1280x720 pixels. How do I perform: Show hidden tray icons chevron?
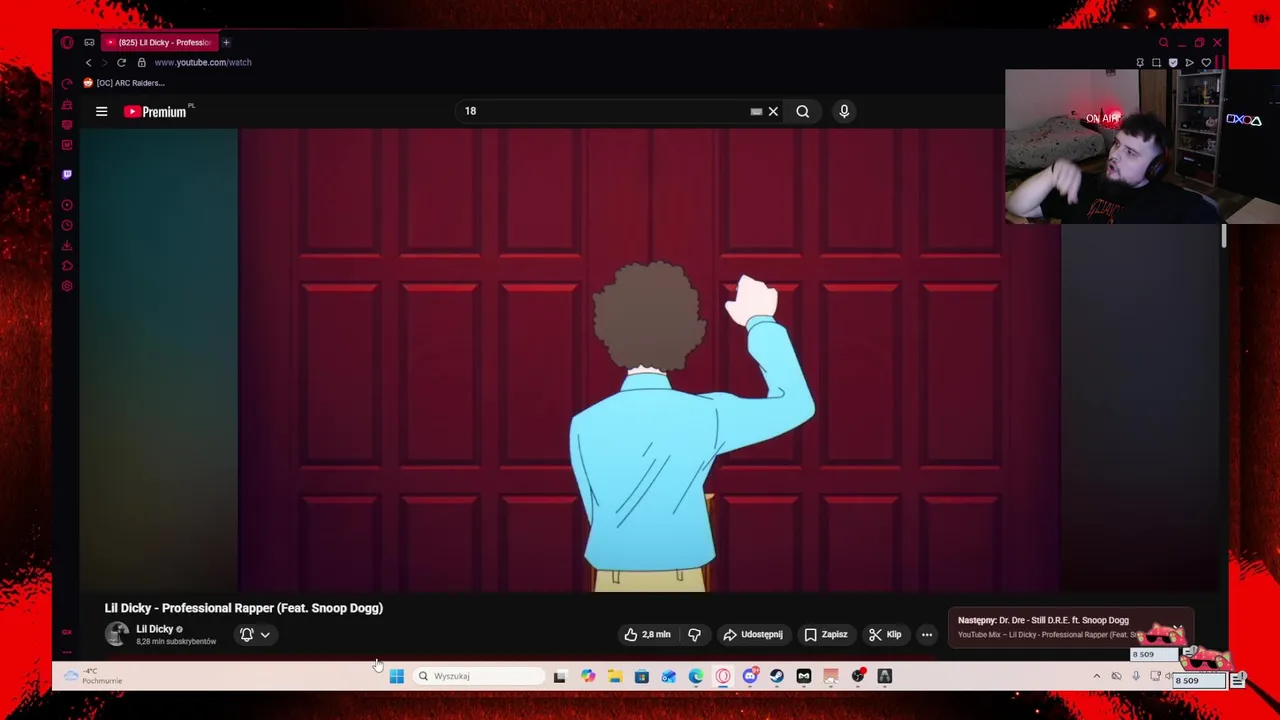tap(1097, 677)
